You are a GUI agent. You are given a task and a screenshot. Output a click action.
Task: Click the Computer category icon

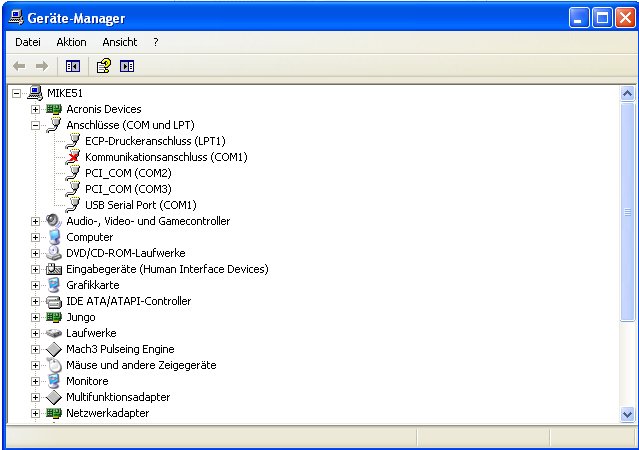coord(54,237)
